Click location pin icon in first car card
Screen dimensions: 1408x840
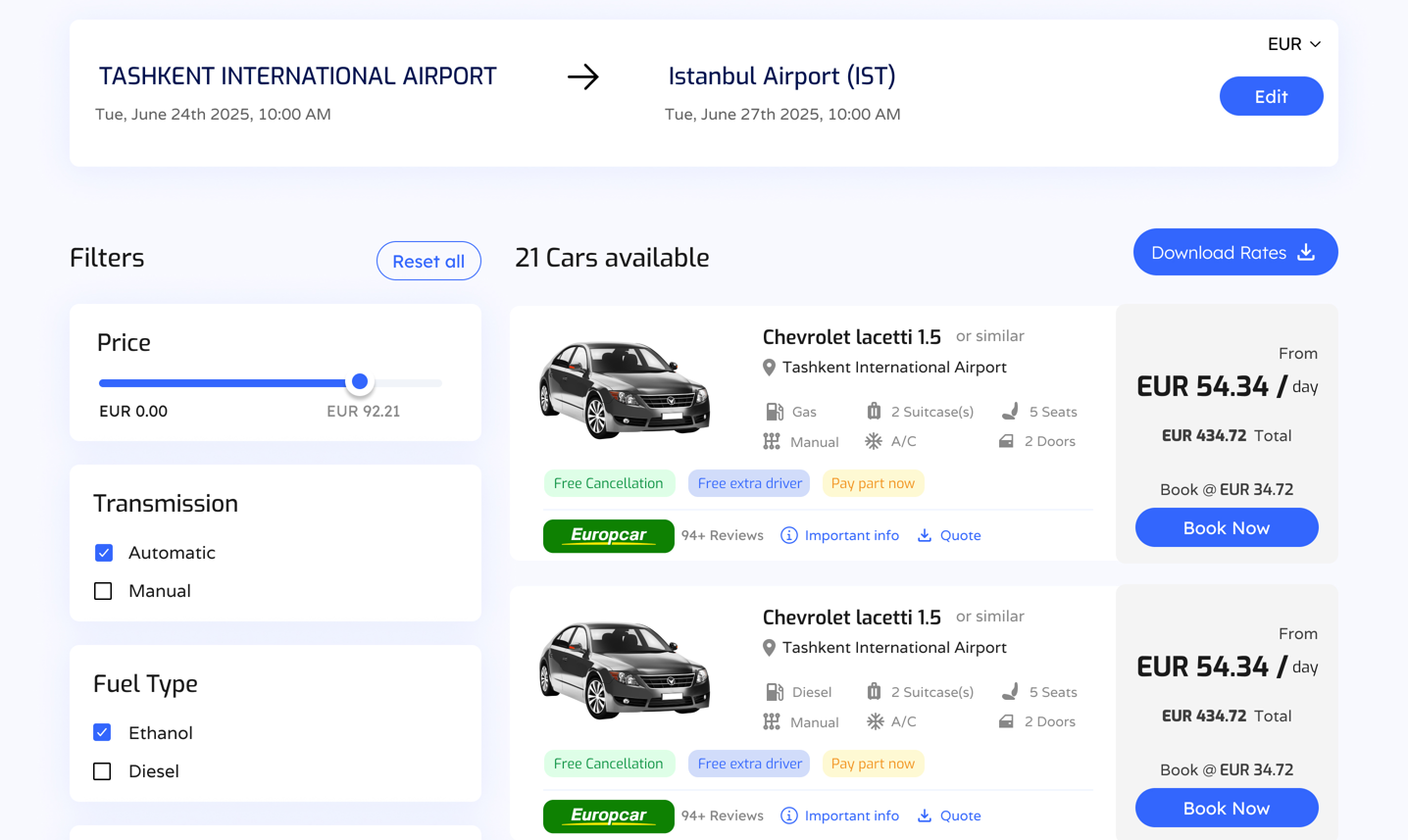(769, 368)
